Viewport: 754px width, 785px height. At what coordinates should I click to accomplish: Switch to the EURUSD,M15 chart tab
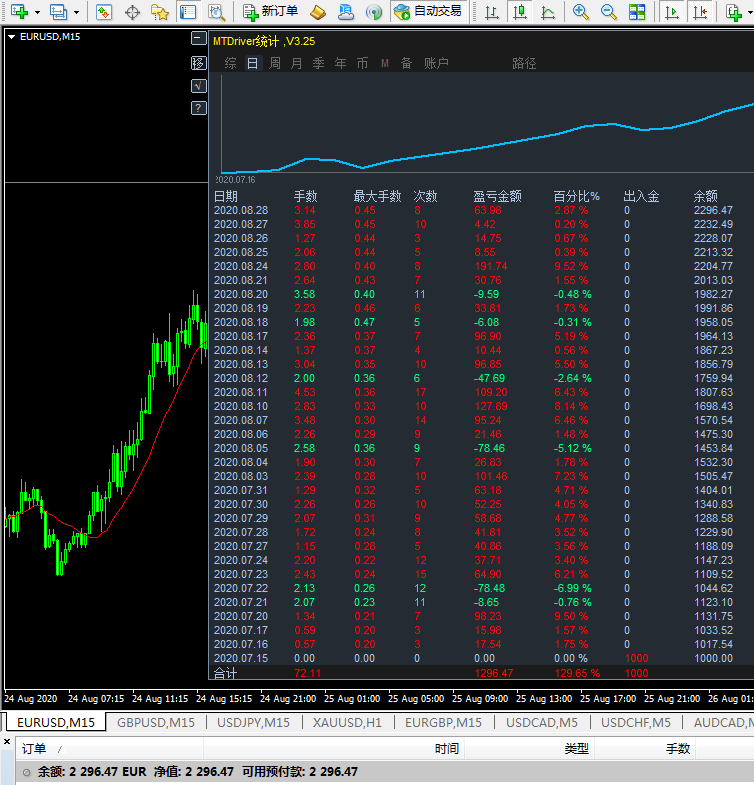click(56, 722)
